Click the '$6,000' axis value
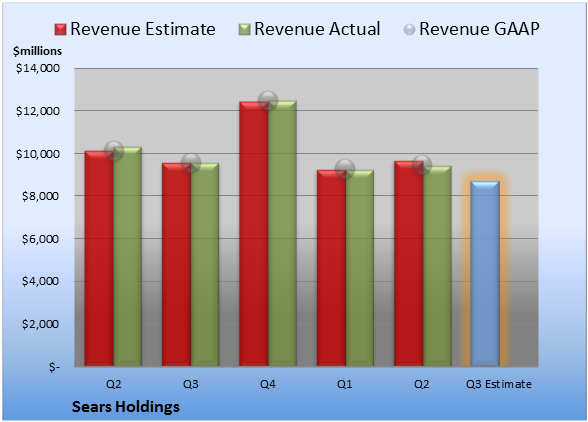The height and width of the screenshot is (422, 588). pos(40,239)
